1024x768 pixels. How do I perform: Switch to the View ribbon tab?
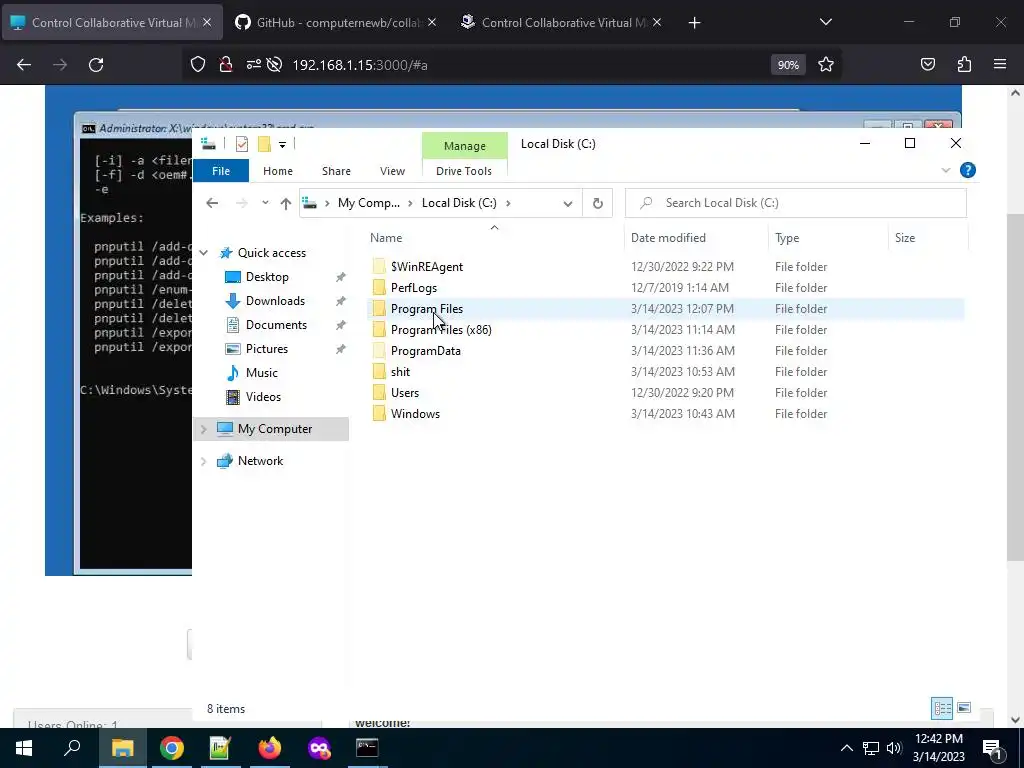392,171
